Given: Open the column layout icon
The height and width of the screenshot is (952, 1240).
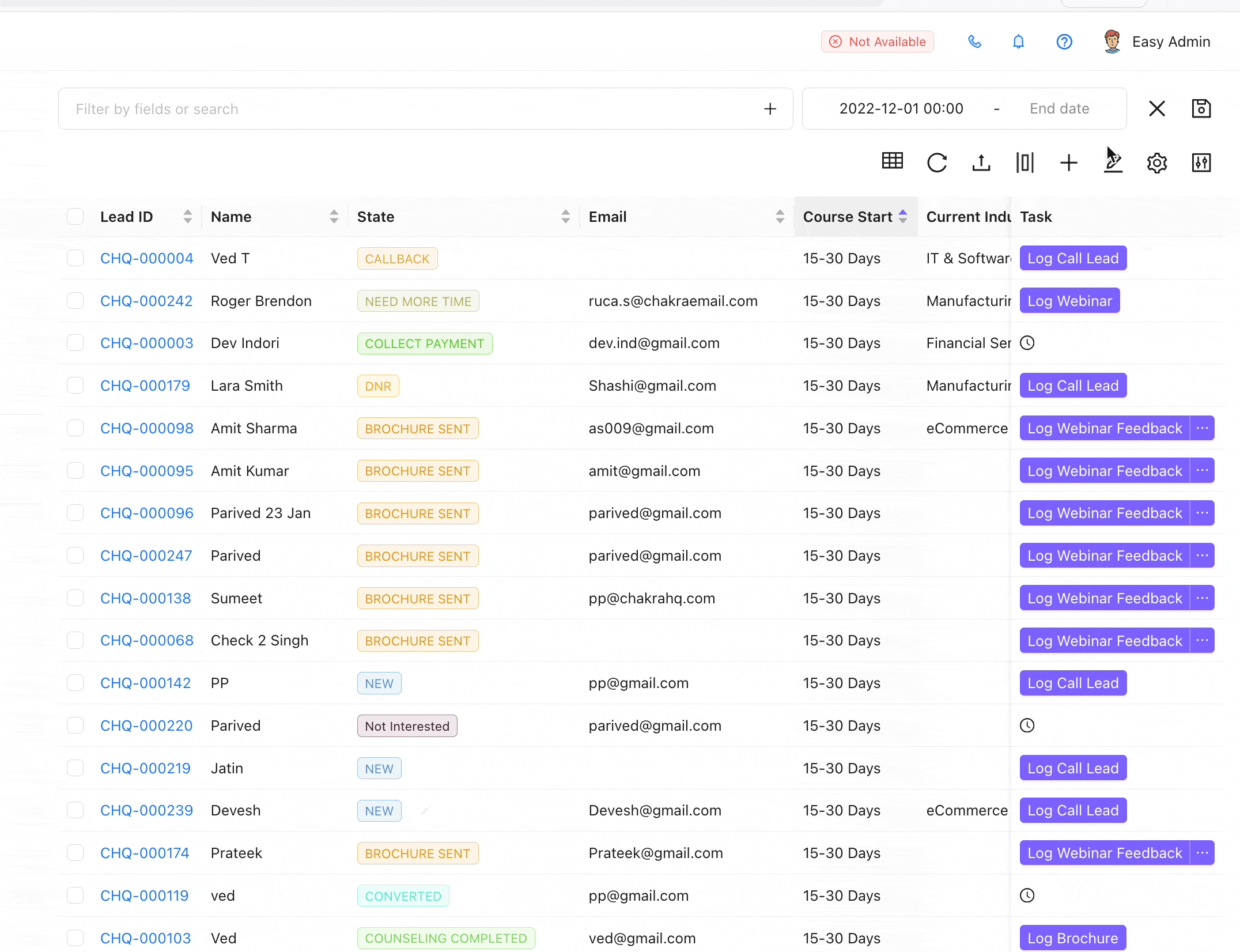Looking at the screenshot, I should coord(1024,163).
